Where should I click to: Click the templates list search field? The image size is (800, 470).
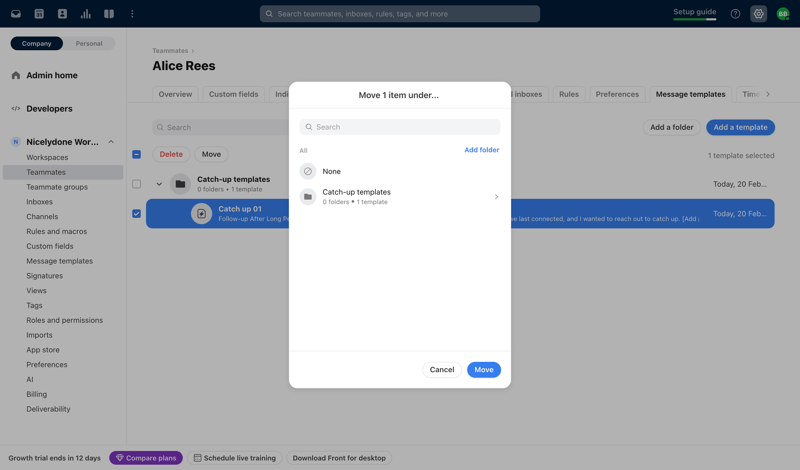(x=220, y=127)
